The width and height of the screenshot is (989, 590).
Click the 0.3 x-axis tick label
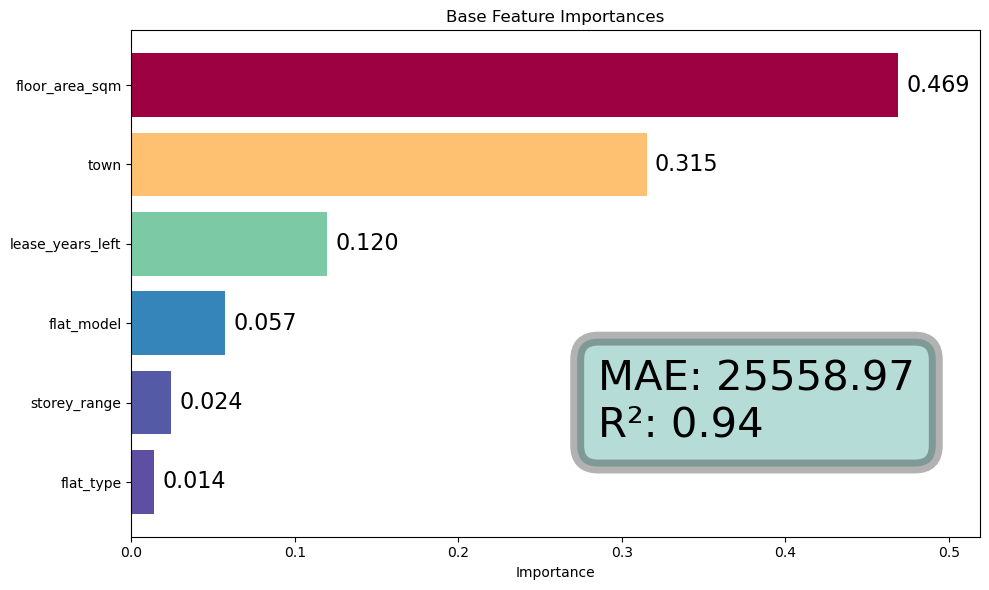tap(622, 551)
